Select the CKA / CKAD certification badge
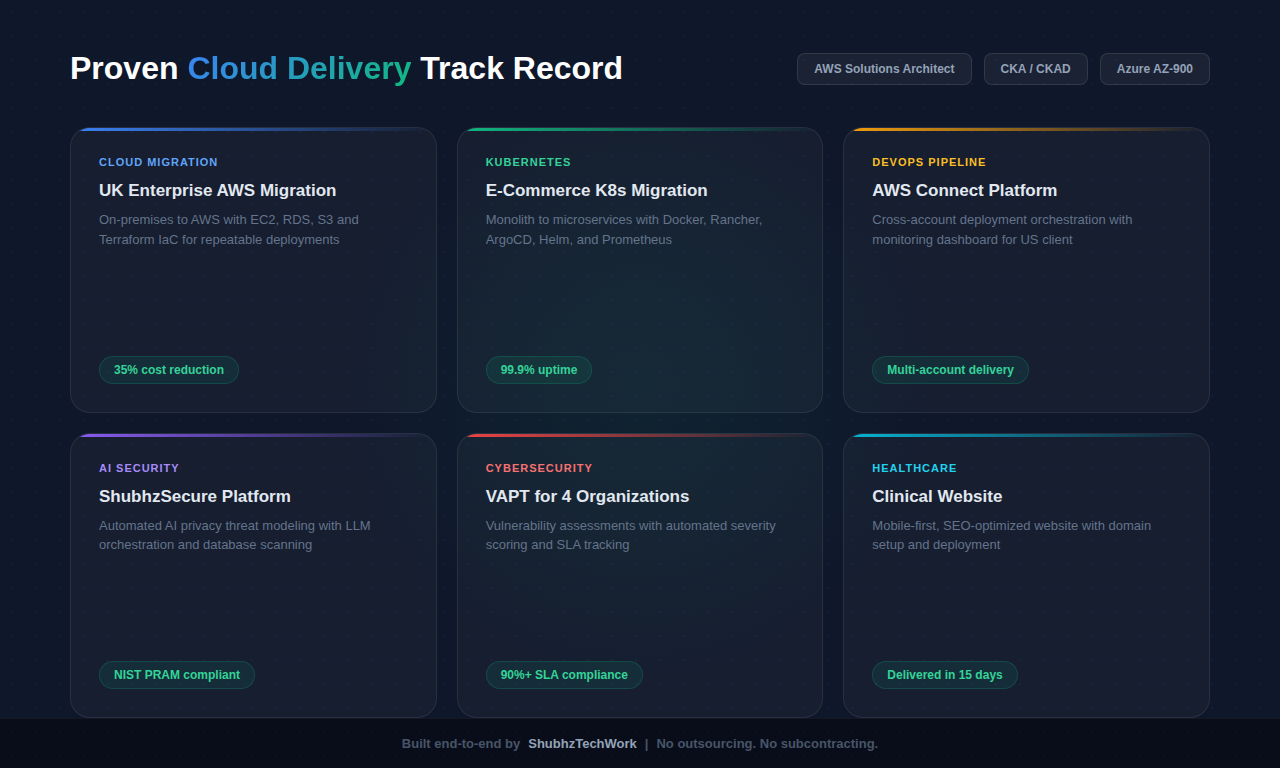This screenshot has height=768, width=1280. [1035, 69]
